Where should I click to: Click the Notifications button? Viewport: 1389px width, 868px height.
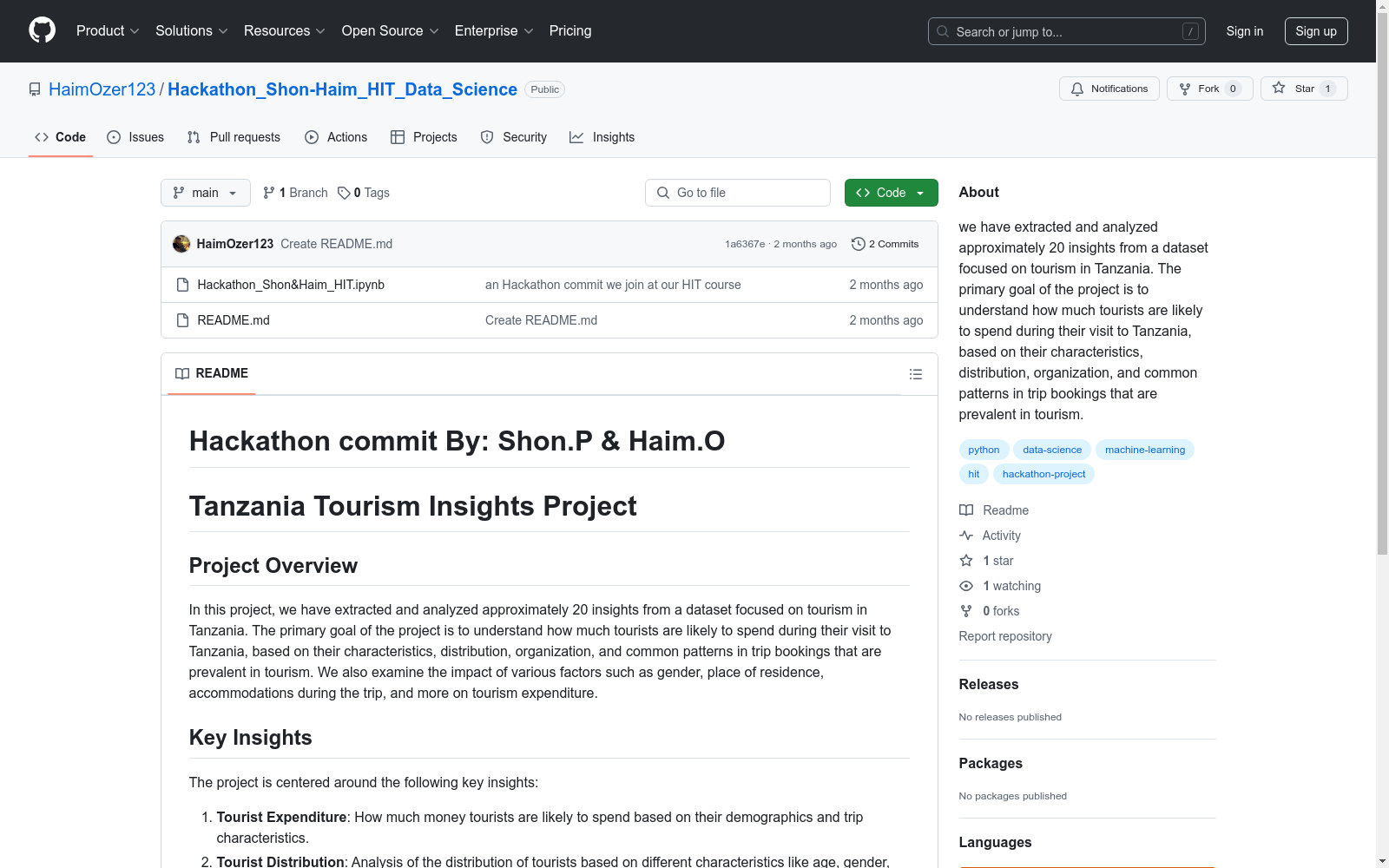[x=1109, y=89]
